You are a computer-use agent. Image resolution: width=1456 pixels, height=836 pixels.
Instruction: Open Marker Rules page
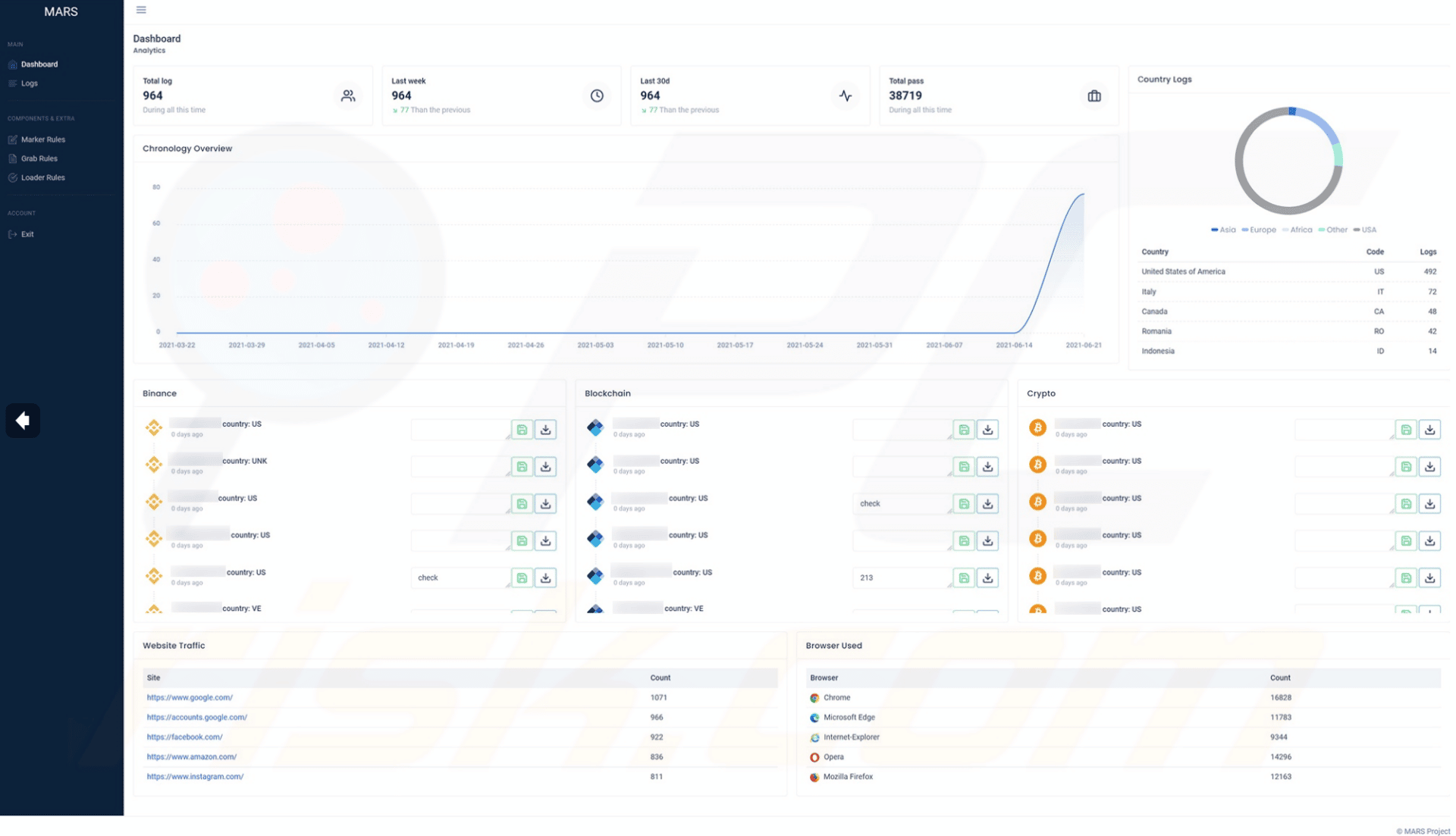[42, 139]
